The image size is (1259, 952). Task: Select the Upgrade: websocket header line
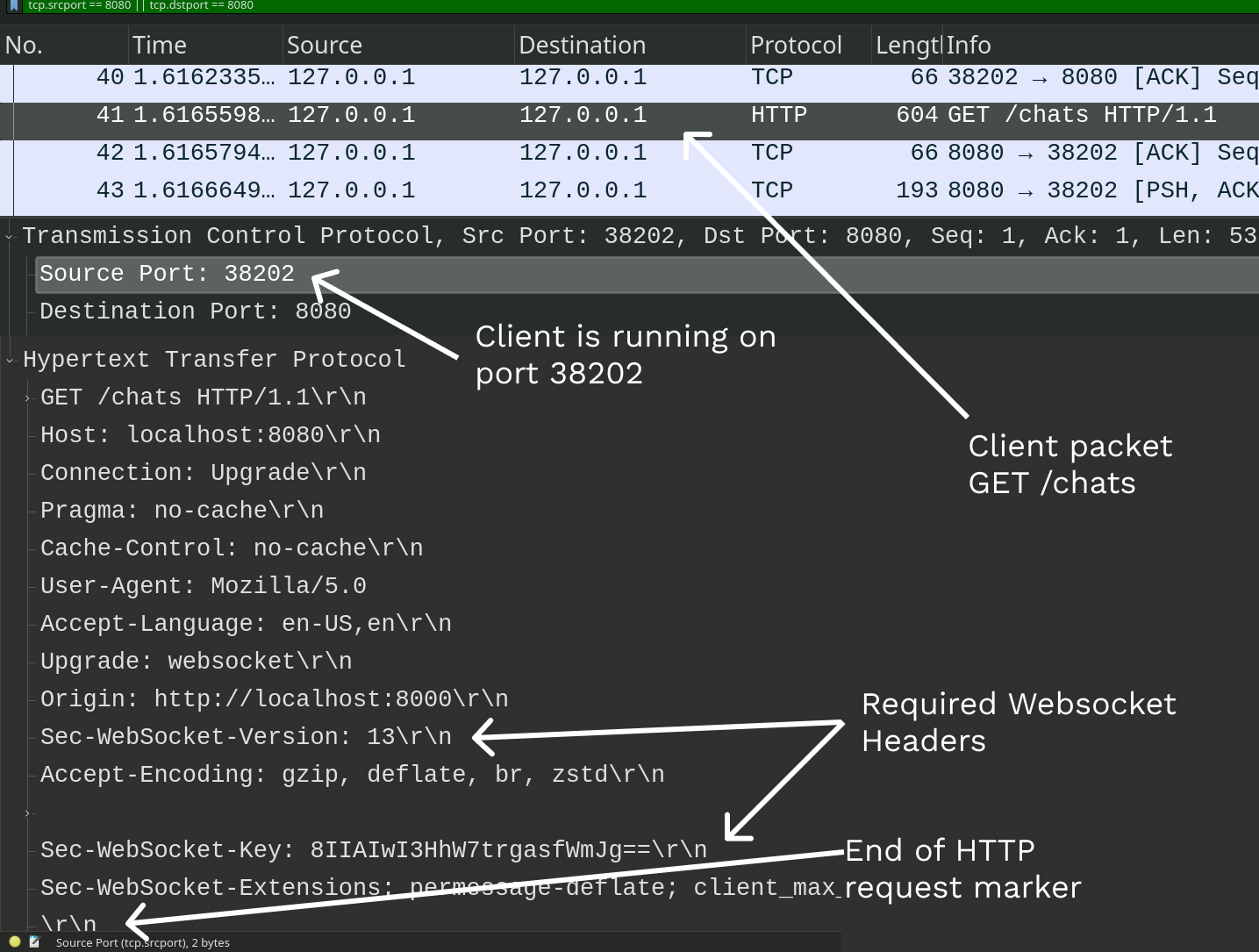click(x=196, y=662)
